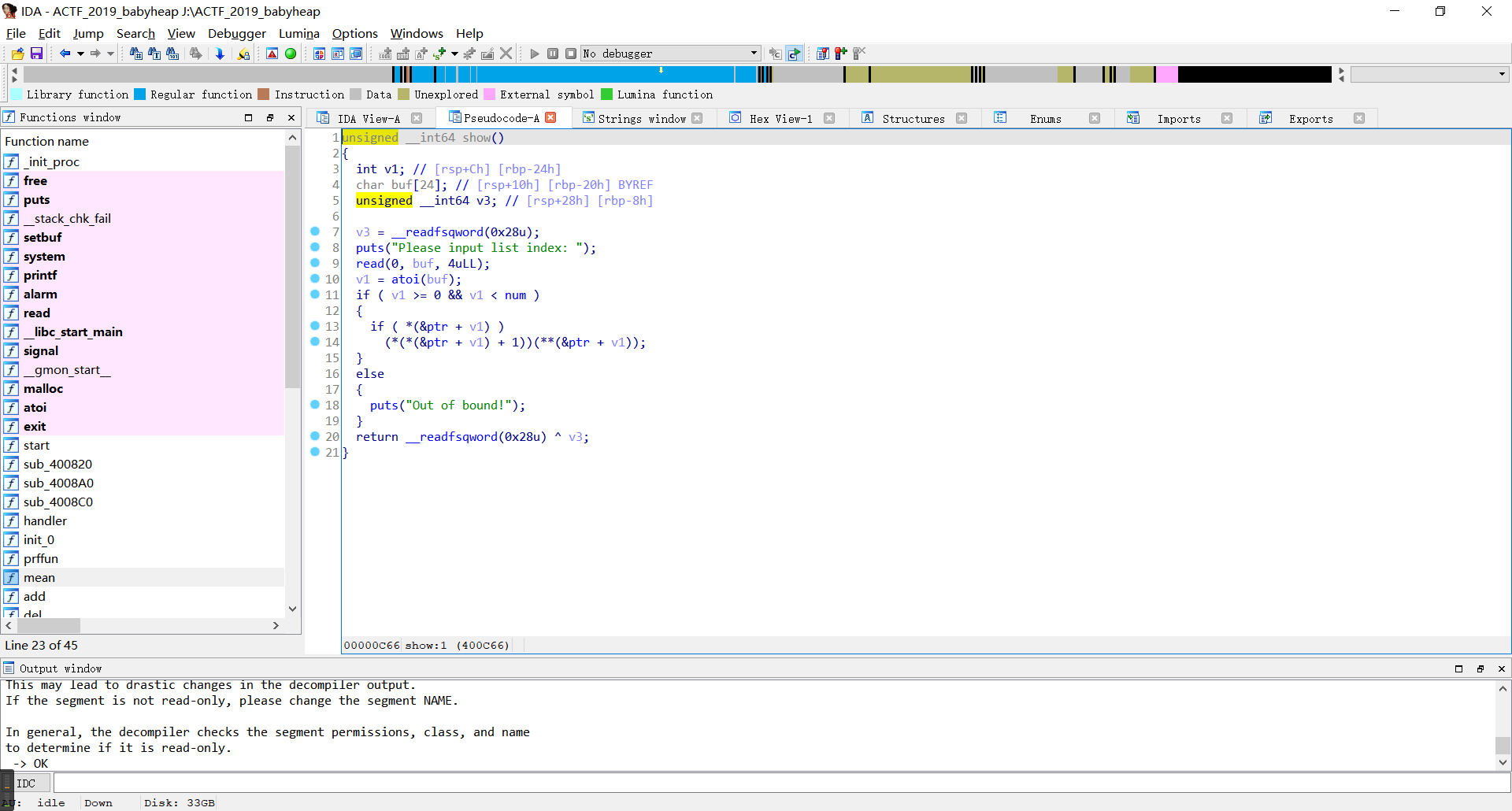Screen dimensions: 1512x811
Task: Click the blue Regular function legend swatch
Action: (140, 94)
